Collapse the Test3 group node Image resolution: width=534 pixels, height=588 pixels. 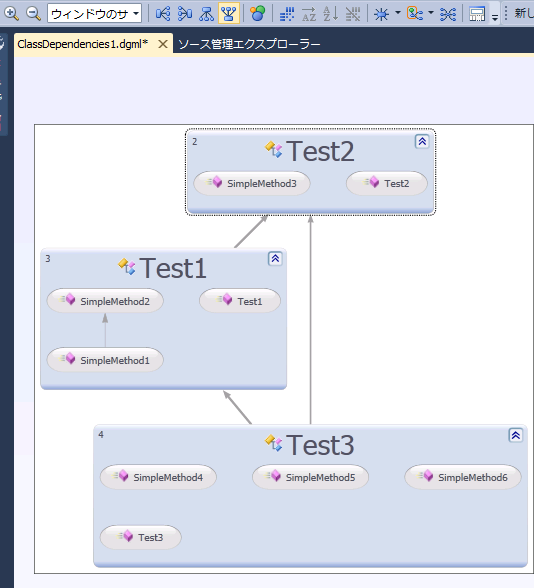516,435
